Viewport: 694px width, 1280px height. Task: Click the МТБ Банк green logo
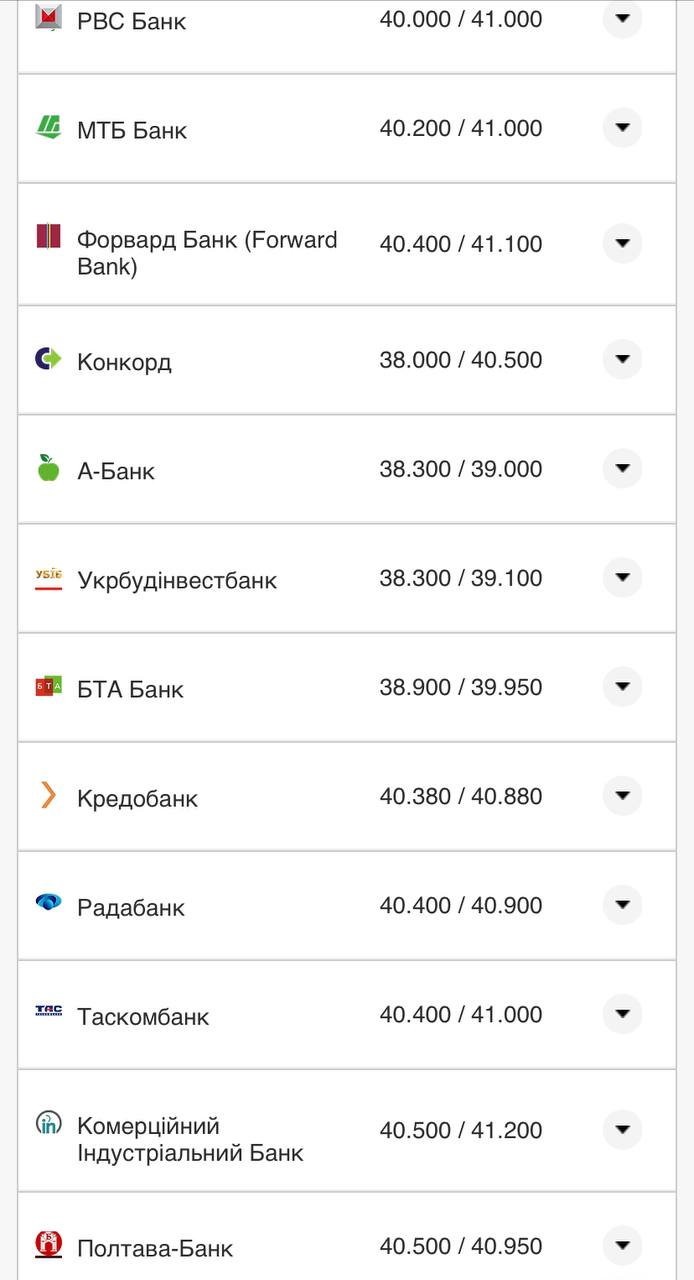click(48, 127)
